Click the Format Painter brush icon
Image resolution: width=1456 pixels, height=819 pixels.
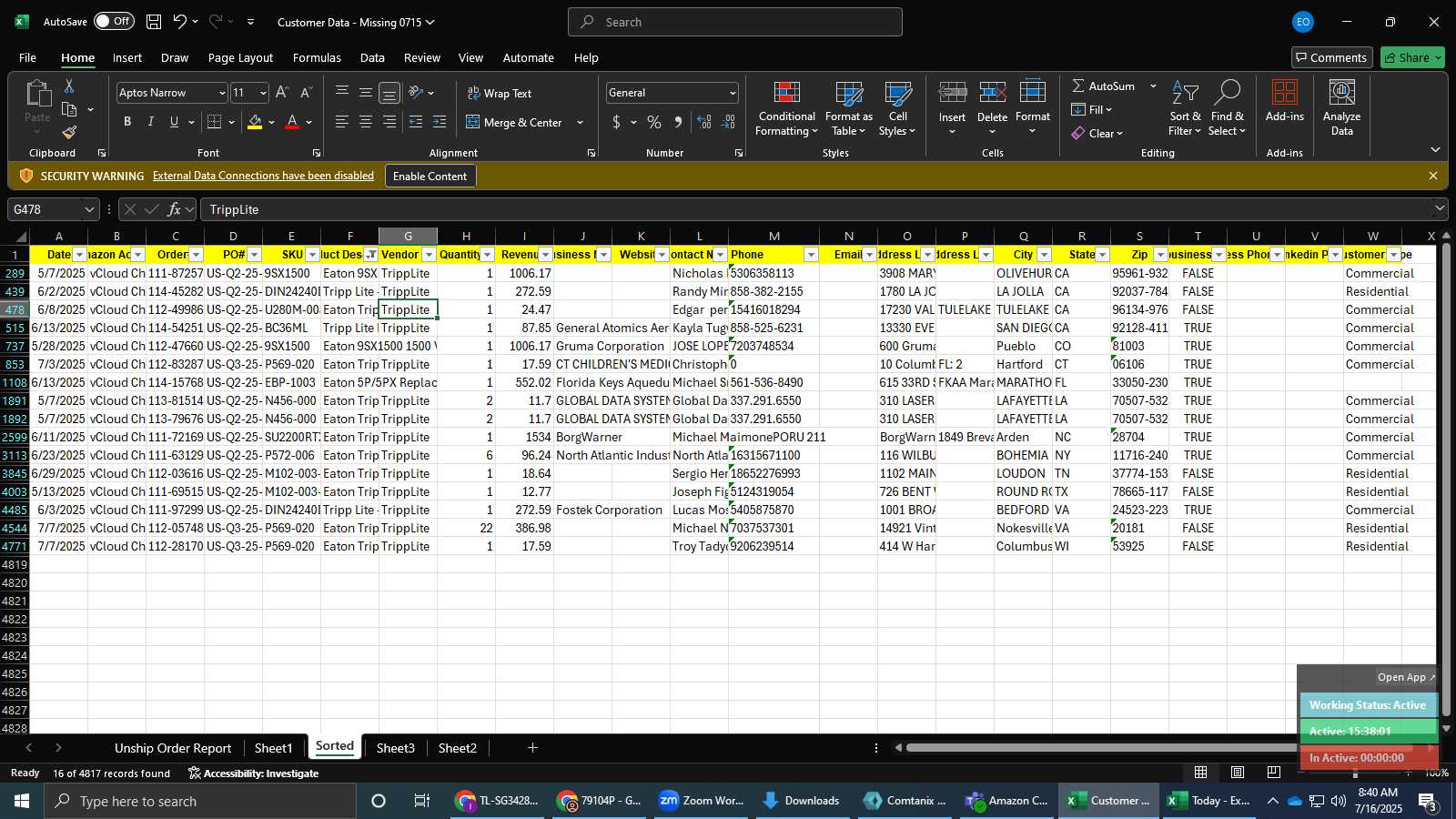click(x=69, y=132)
